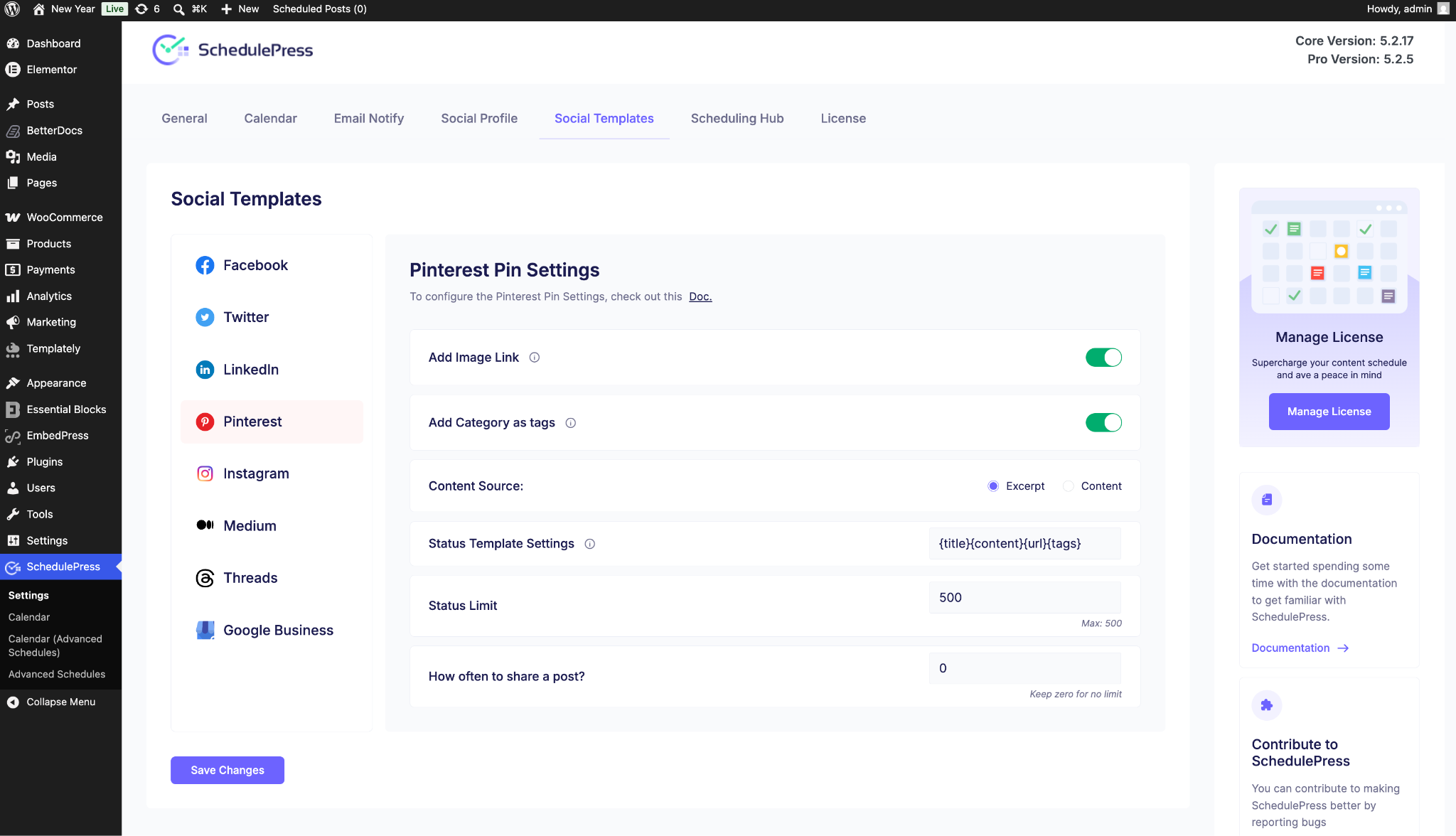Select Content as the content source

[x=1069, y=486]
